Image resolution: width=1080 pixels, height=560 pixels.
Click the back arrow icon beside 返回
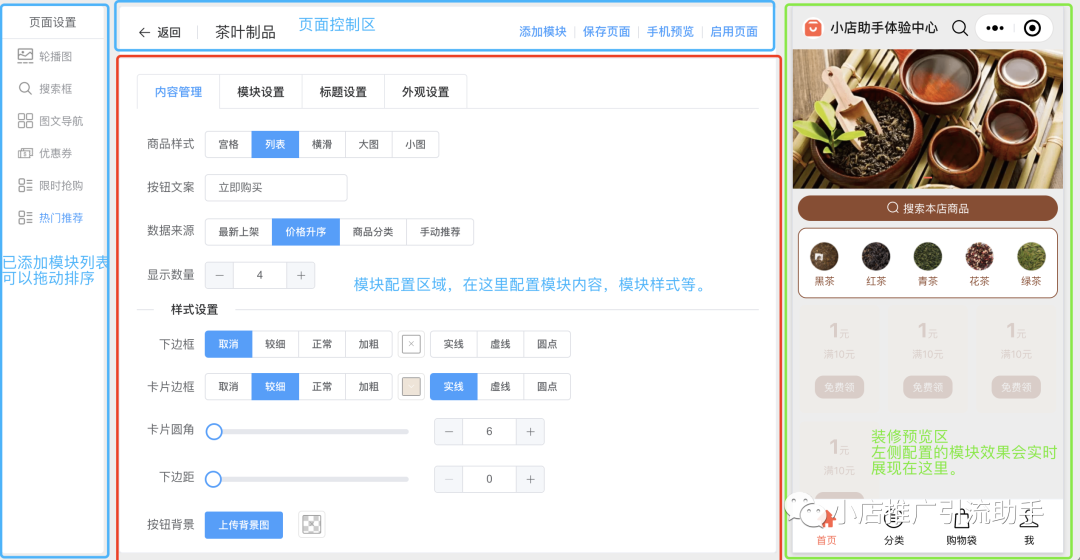[144, 32]
